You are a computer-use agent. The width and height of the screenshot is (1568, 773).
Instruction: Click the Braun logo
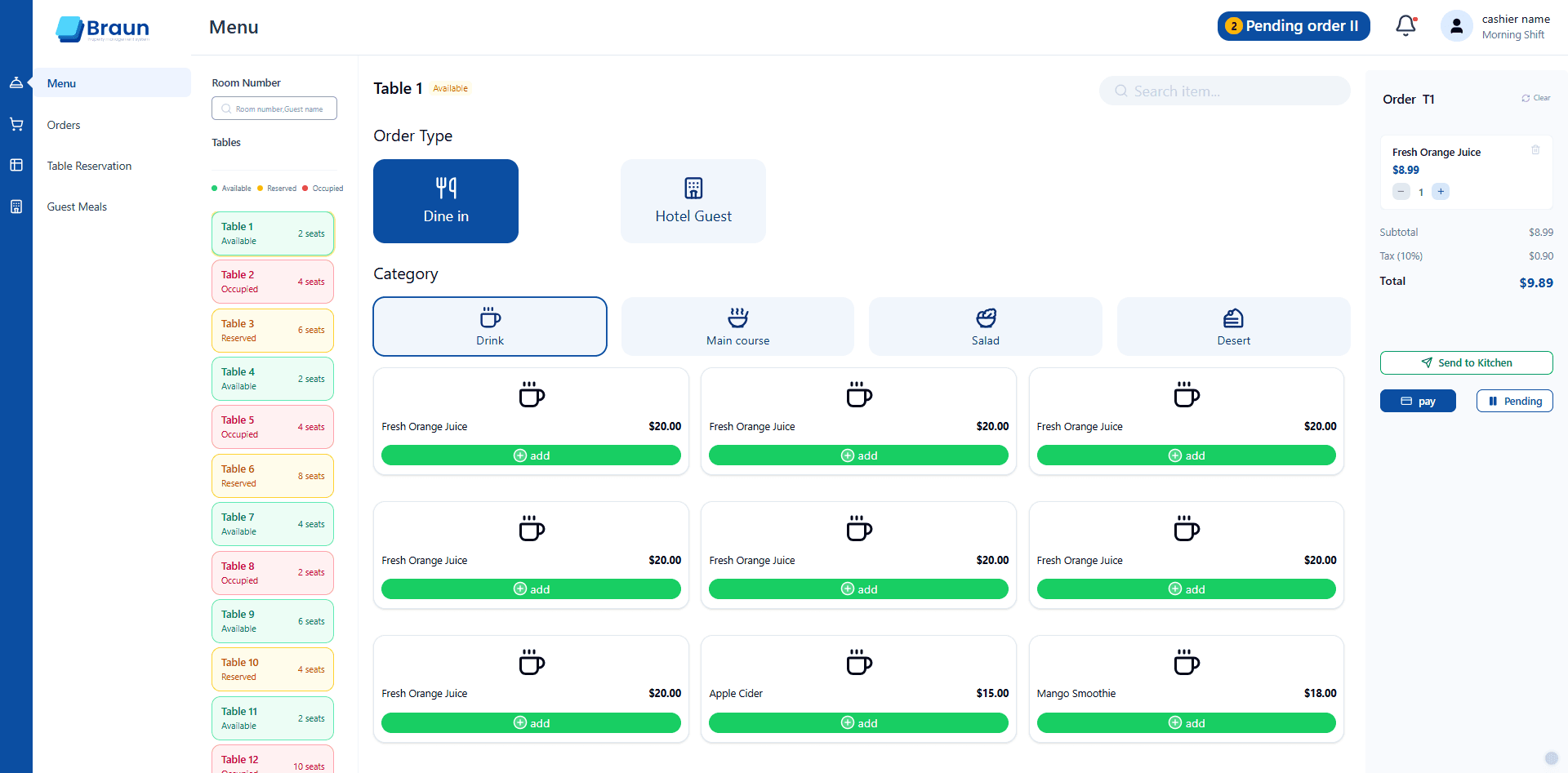click(103, 29)
